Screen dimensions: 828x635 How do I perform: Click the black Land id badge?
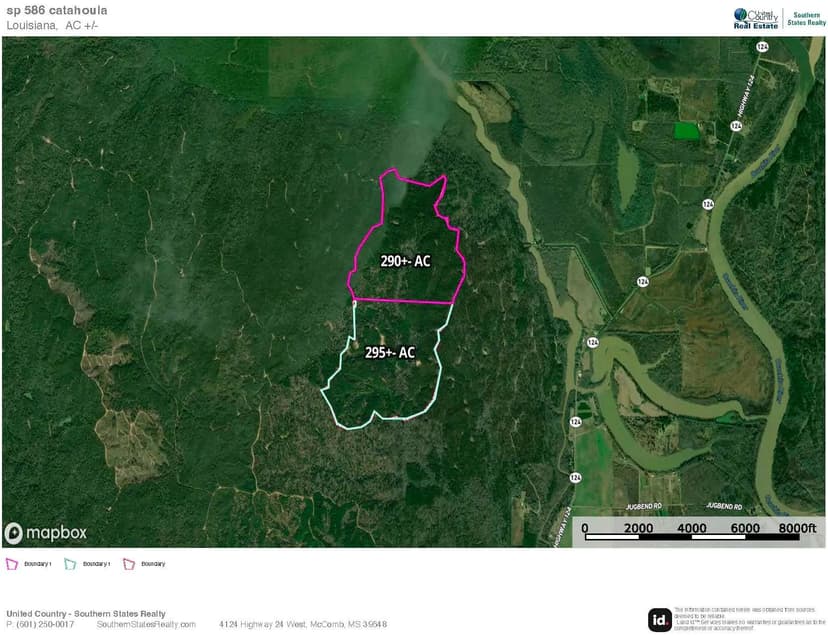click(660, 618)
